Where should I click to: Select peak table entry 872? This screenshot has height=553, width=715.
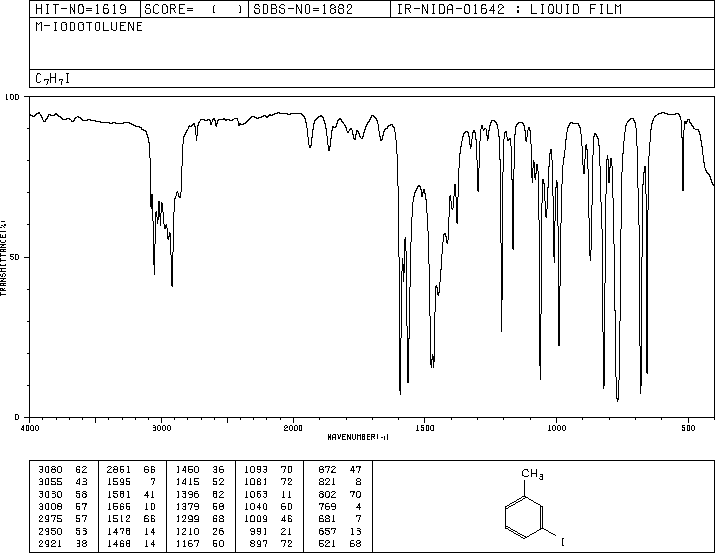tap(327, 470)
